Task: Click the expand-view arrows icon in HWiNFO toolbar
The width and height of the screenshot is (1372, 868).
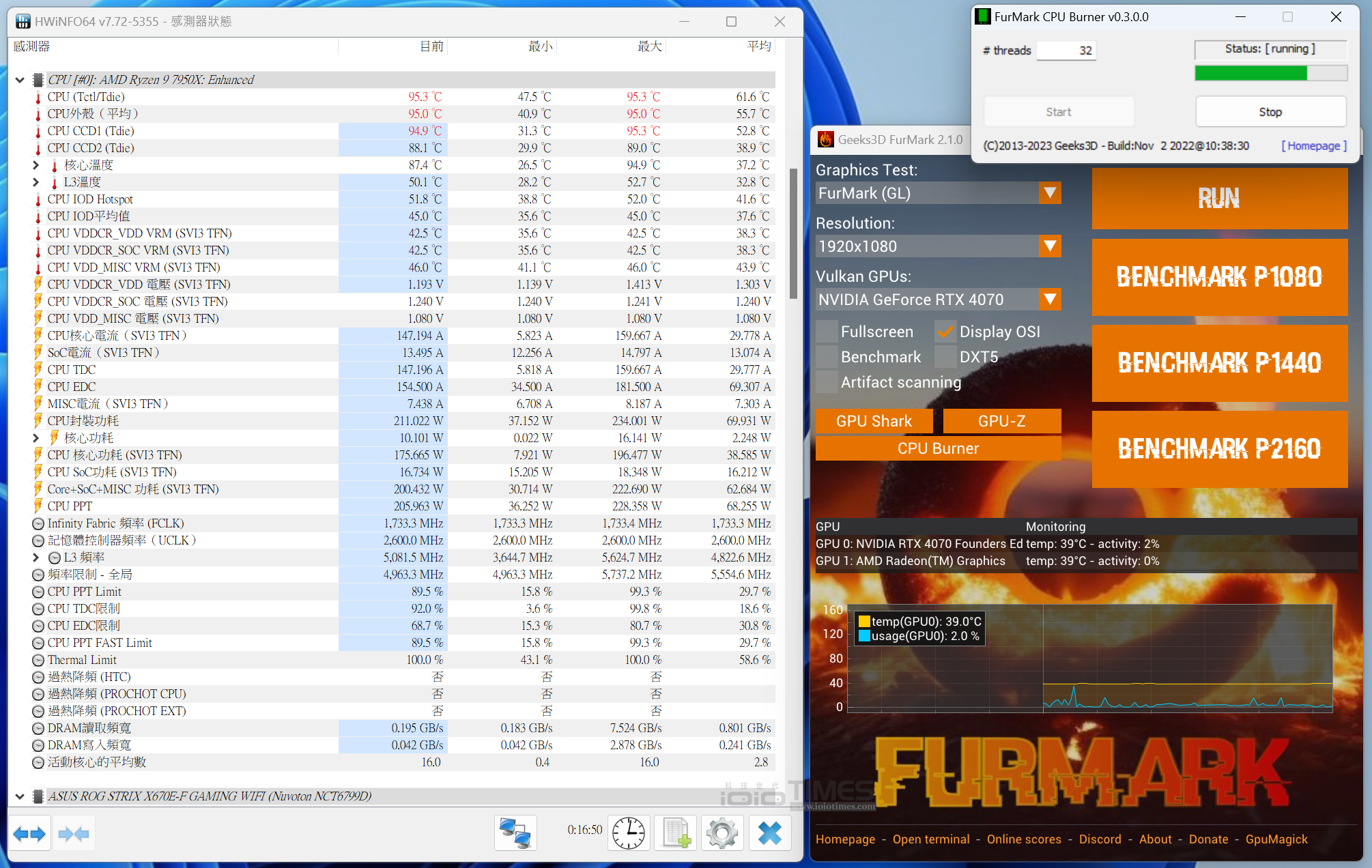Action: click(x=29, y=833)
